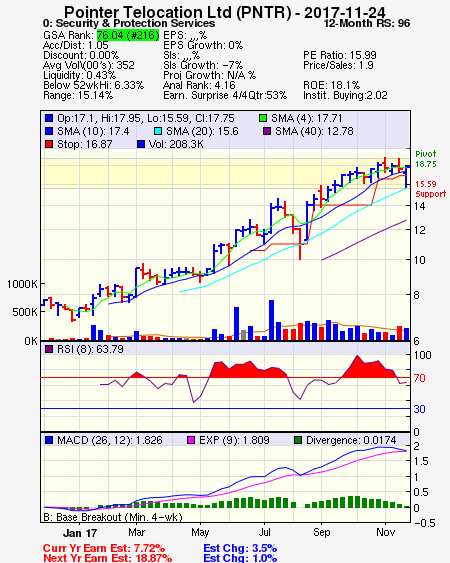Click the Security & Protection Services label
The image size is (450, 563).
click(x=135, y=24)
